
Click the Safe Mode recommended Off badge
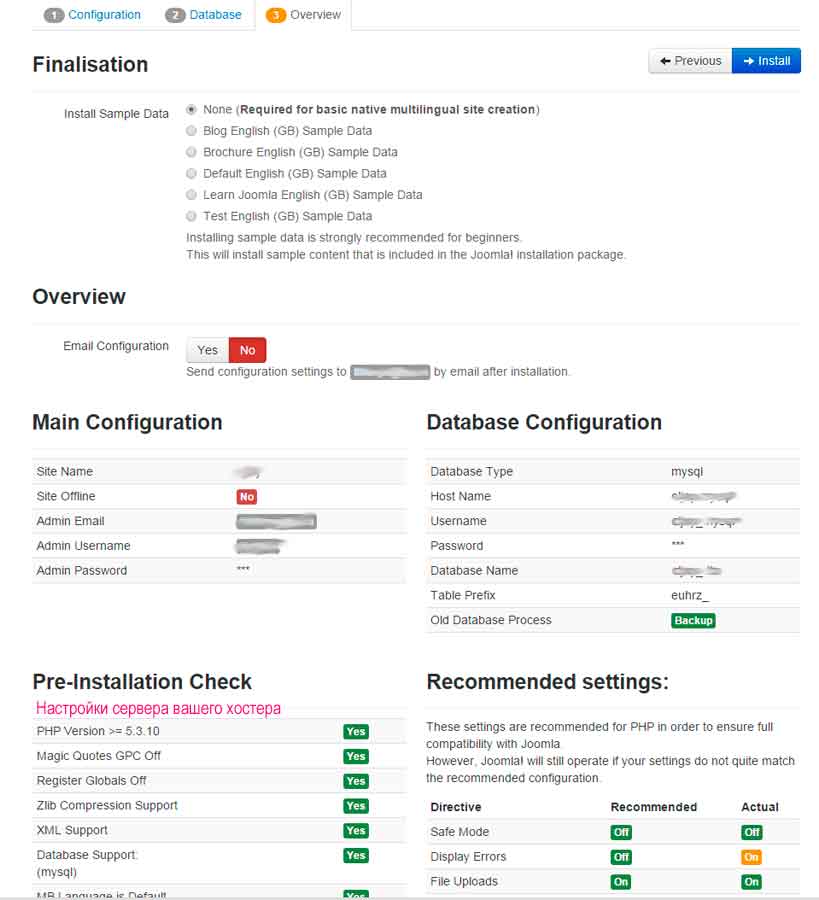621,832
